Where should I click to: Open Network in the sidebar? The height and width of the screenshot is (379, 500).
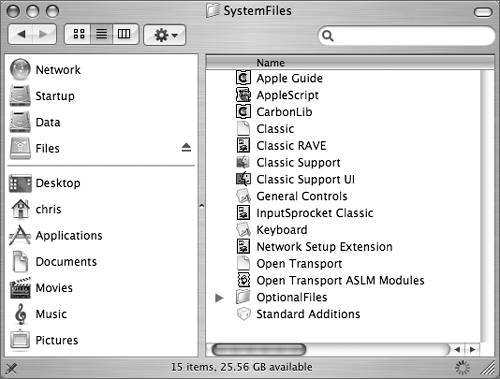coord(45,70)
